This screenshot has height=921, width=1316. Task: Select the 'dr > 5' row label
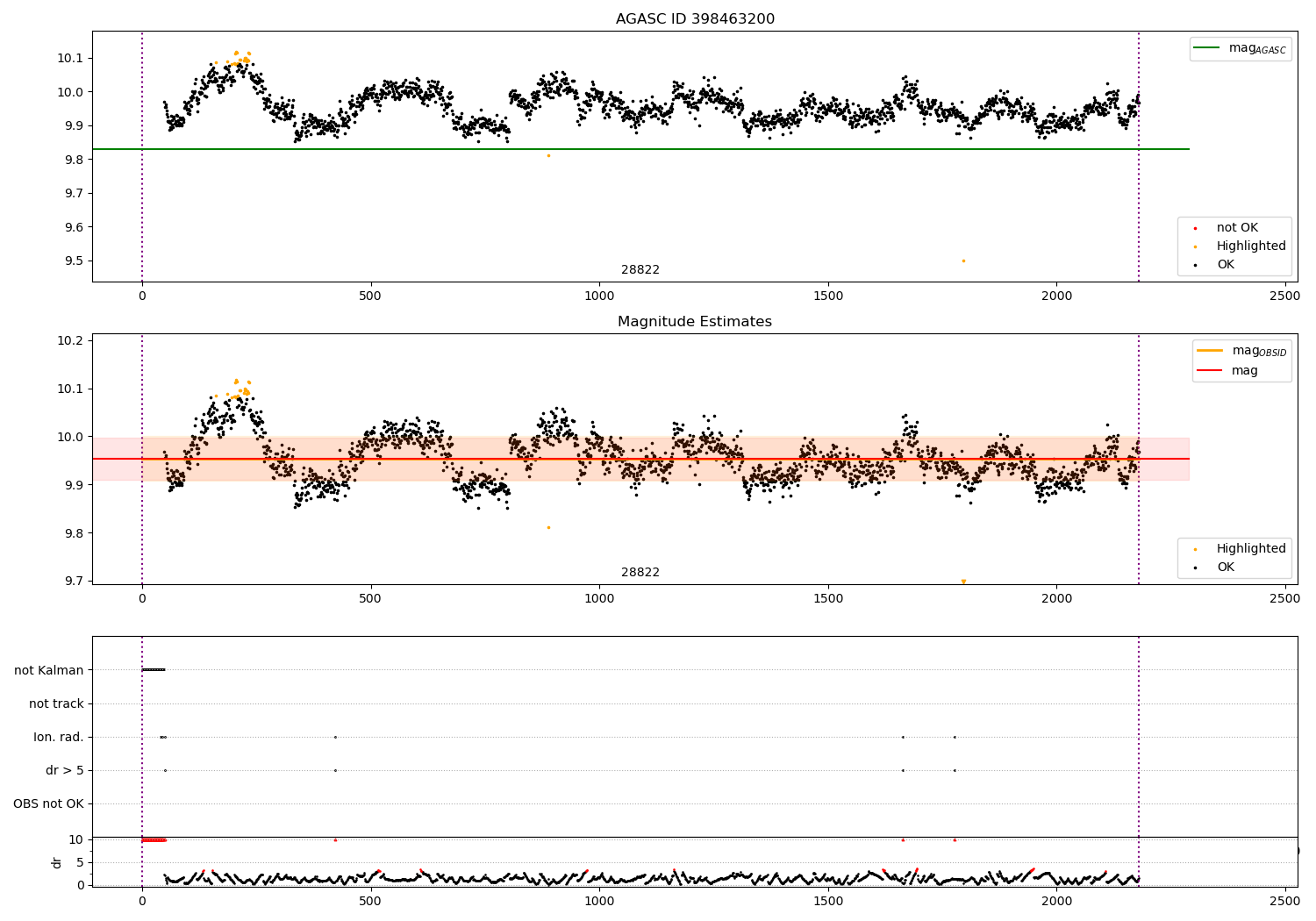pos(65,770)
